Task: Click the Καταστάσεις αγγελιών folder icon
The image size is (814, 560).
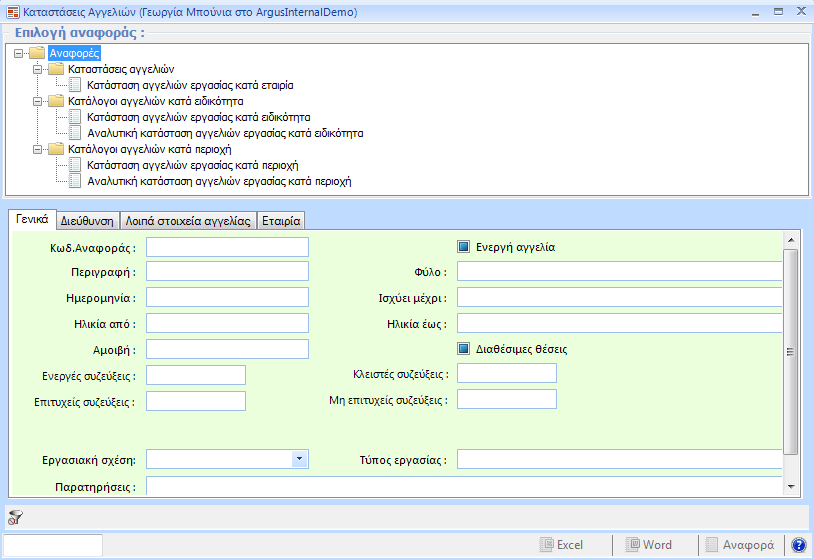Action: click(55, 70)
